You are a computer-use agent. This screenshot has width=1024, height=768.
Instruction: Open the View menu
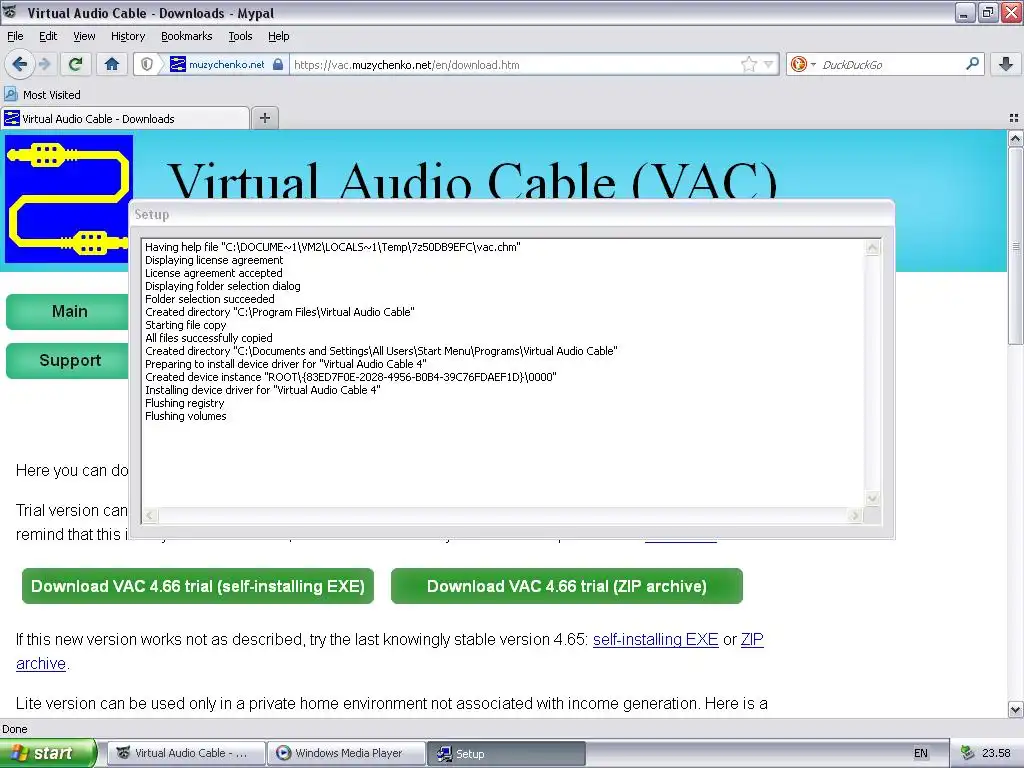[84, 36]
